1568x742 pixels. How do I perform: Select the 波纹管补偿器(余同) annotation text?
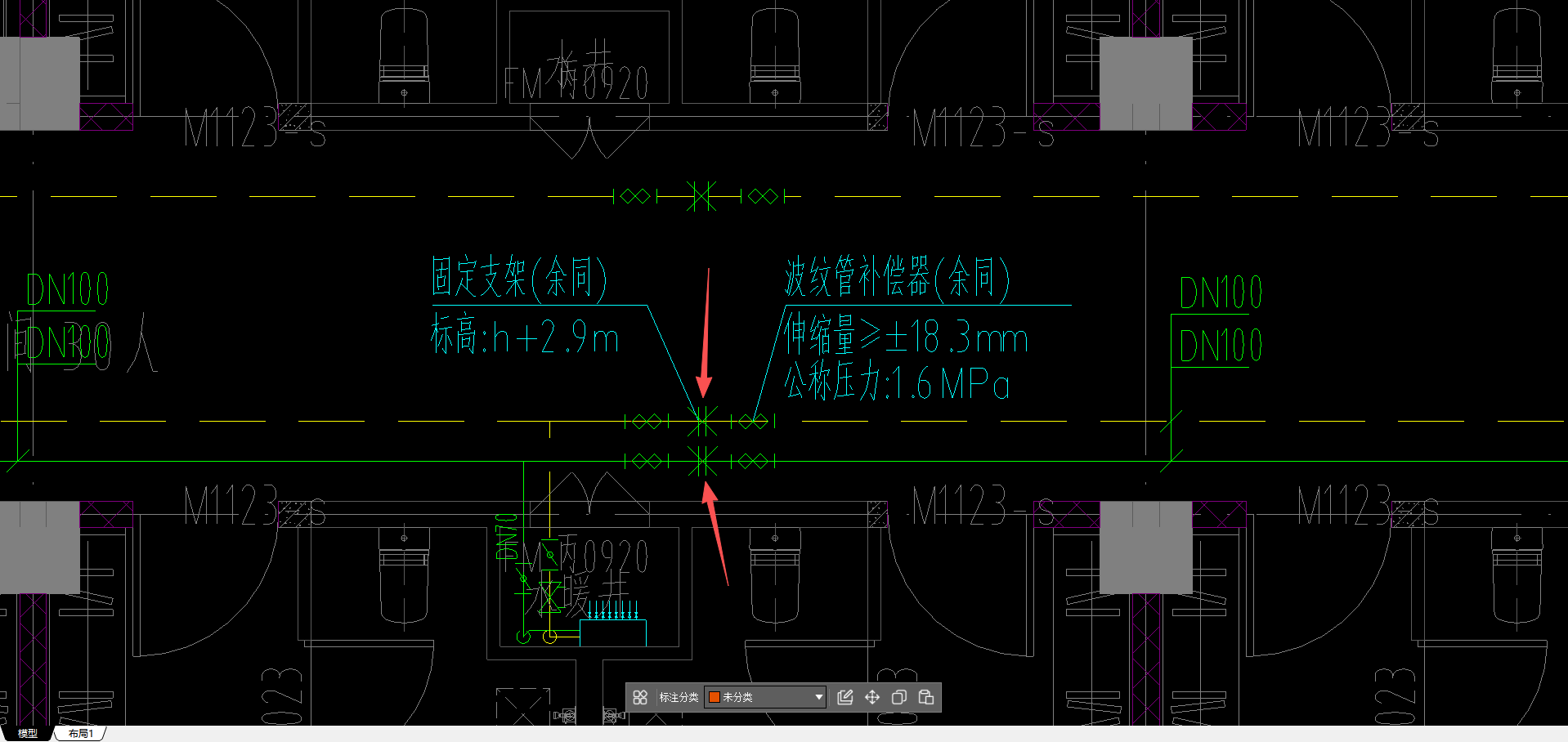897,277
